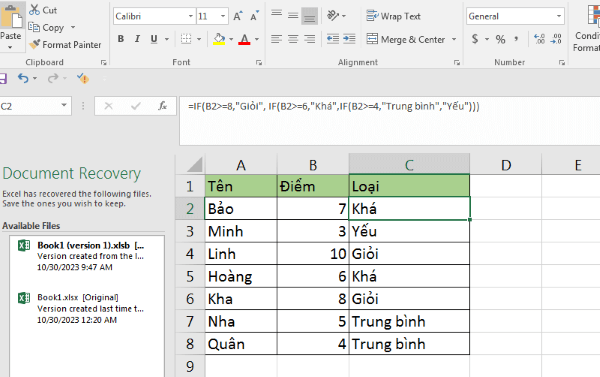The height and width of the screenshot is (377, 600).
Task: Decrease font size with smaller A icon
Action: pos(254,16)
